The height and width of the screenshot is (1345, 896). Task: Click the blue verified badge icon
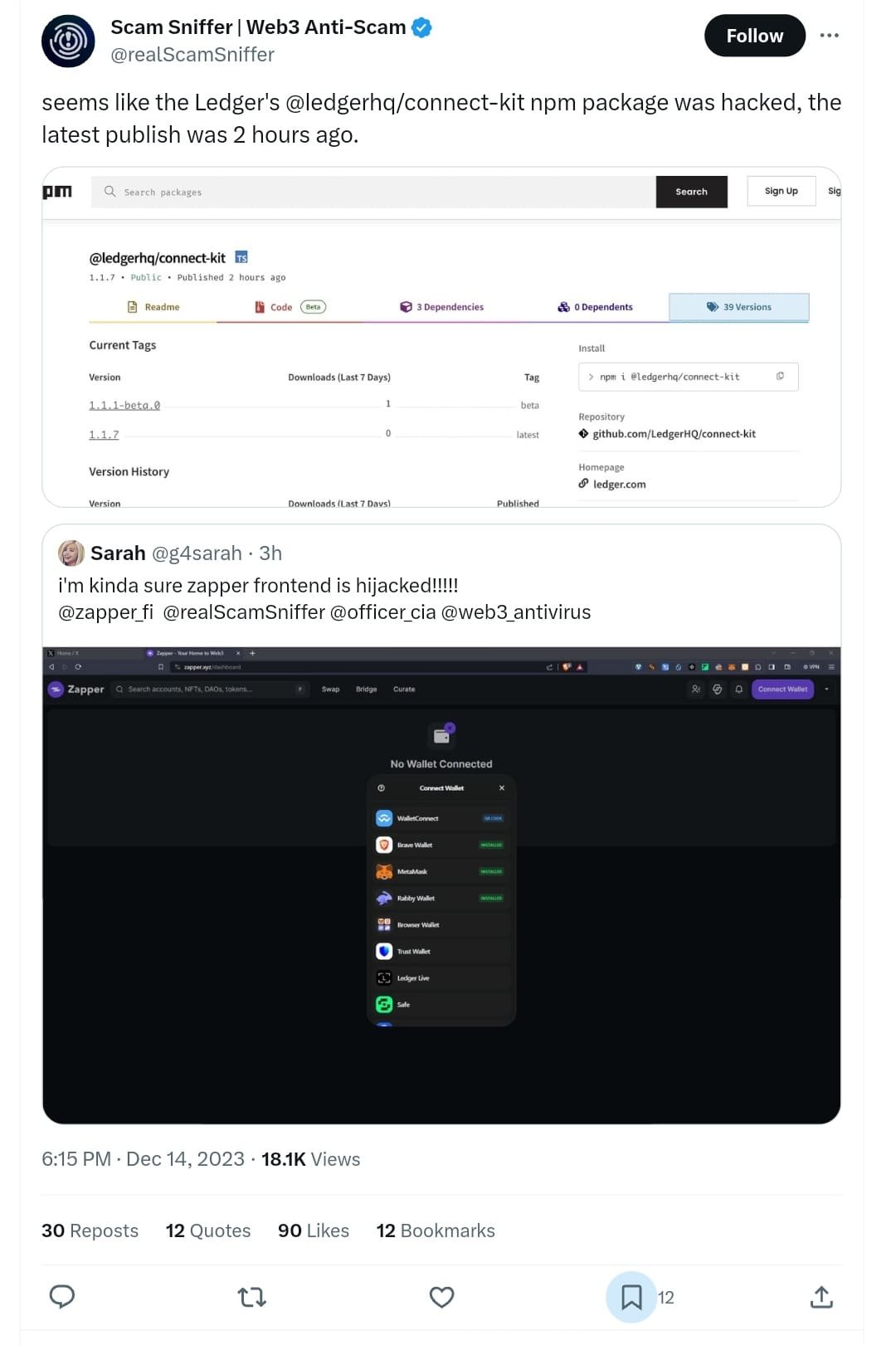point(421,27)
